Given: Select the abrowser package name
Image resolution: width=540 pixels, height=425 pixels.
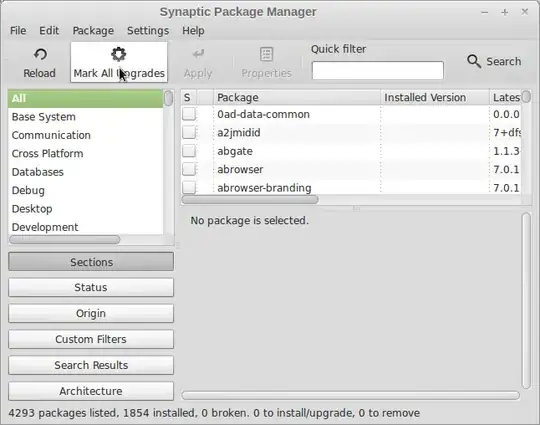Looking at the screenshot, I should (240, 169).
